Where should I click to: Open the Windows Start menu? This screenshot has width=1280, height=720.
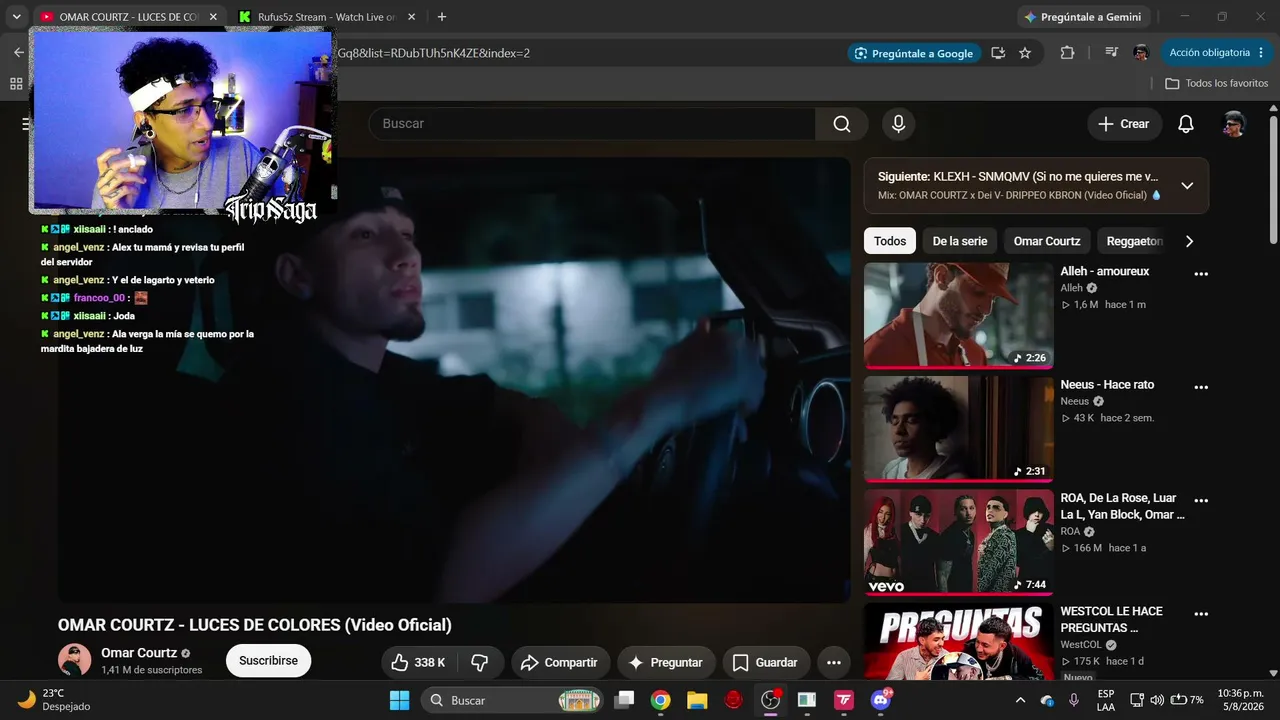point(399,700)
